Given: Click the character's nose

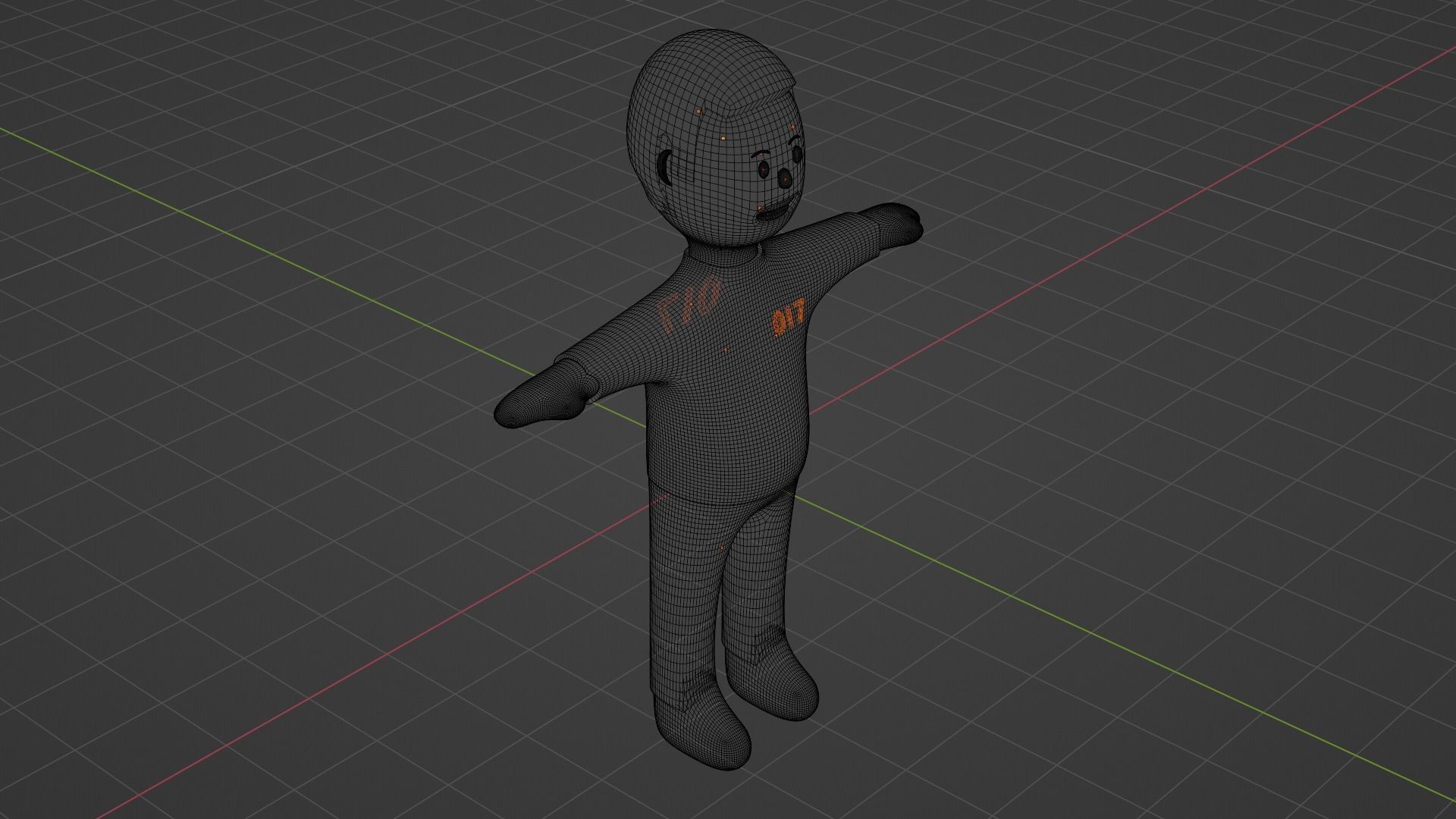Looking at the screenshot, I should click(x=786, y=178).
